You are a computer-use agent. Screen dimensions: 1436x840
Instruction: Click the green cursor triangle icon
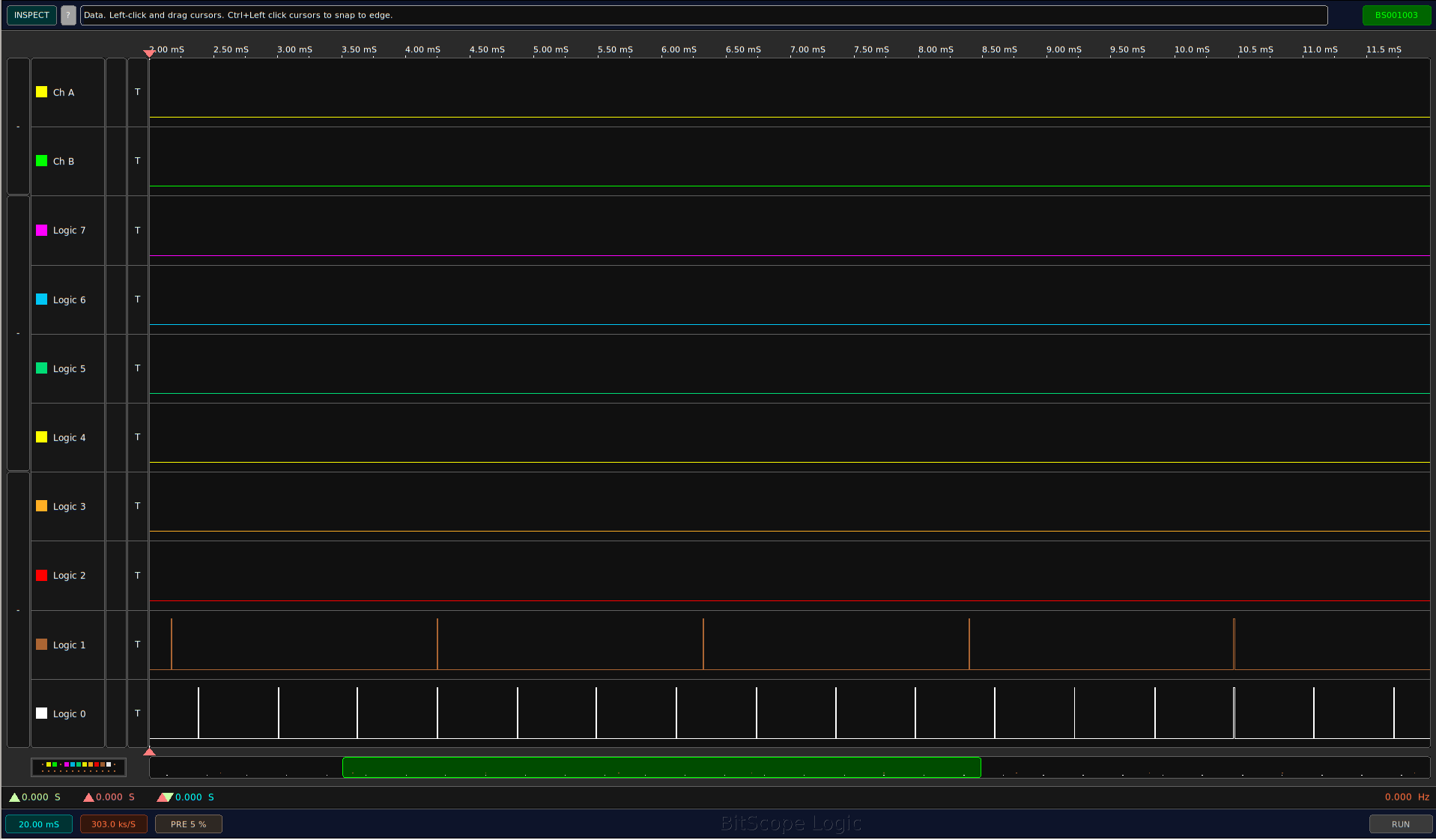pyautogui.click(x=14, y=797)
